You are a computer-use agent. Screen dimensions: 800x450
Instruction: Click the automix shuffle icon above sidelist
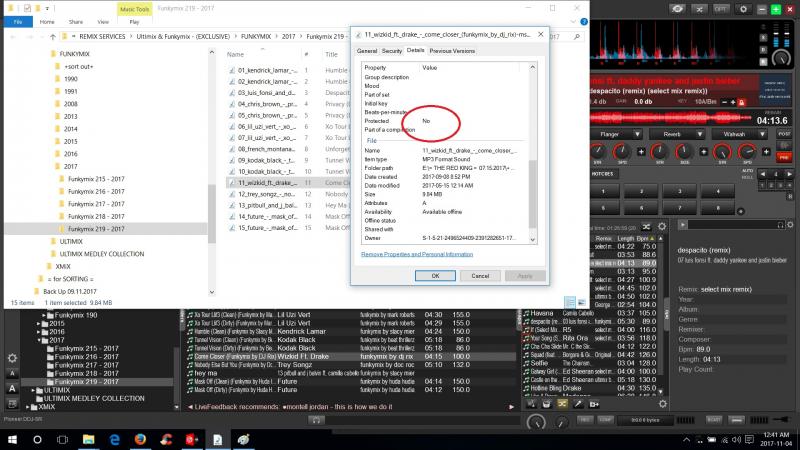point(646,227)
